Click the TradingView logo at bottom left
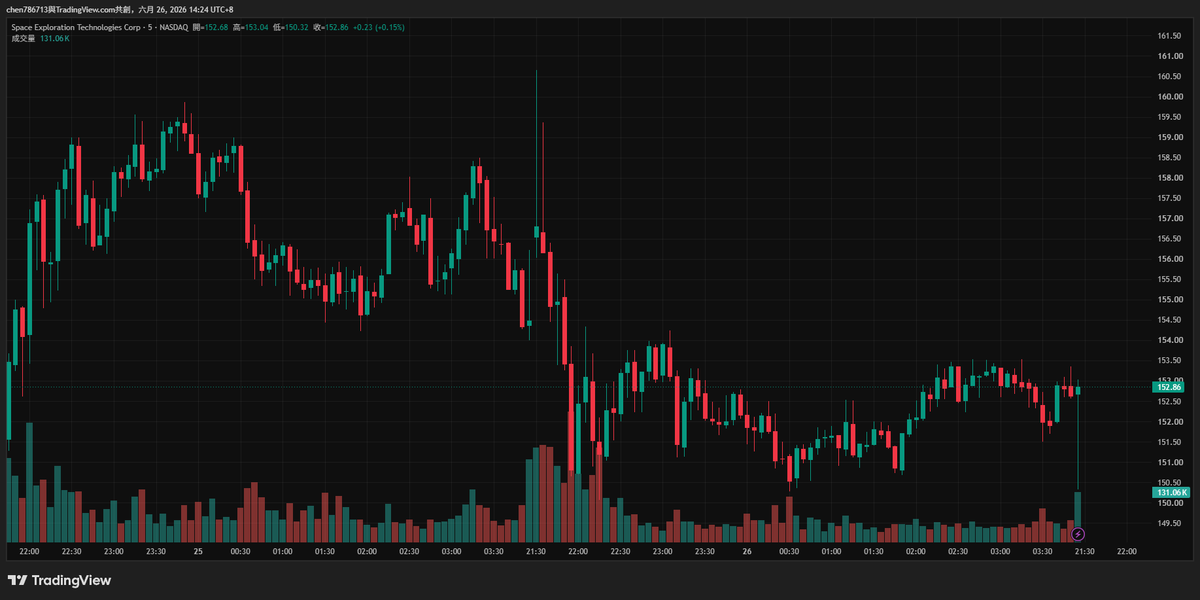 click(59, 580)
